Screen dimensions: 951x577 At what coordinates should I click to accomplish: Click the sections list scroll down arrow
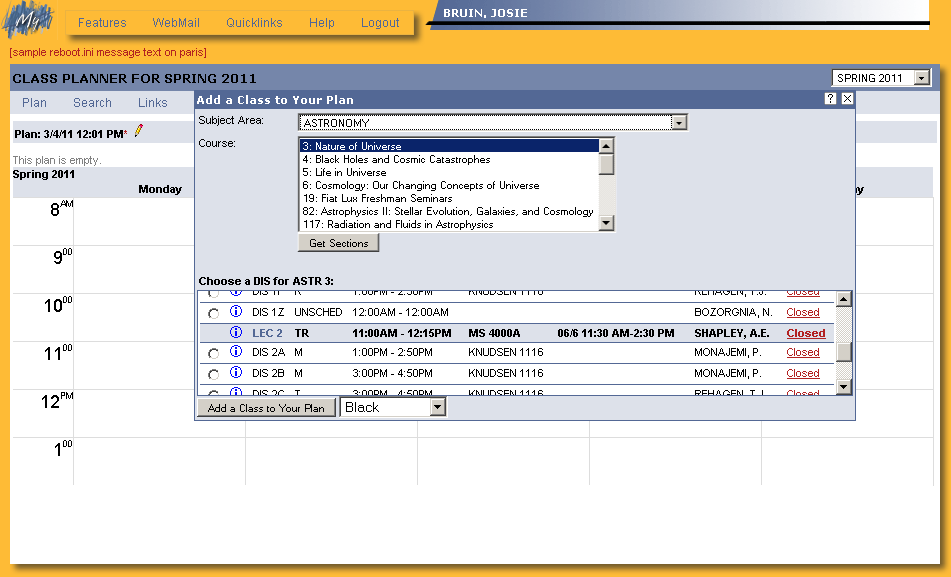click(843, 387)
